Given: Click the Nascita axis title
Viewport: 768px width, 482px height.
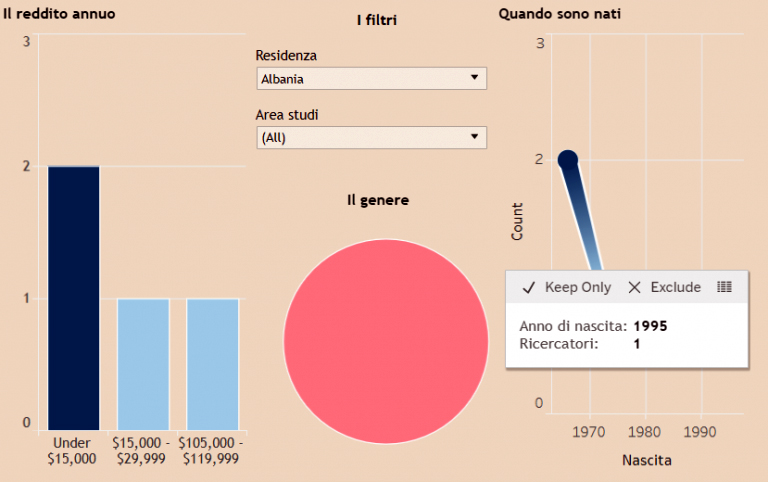Looking at the screenshot, I should coord(646,461).
